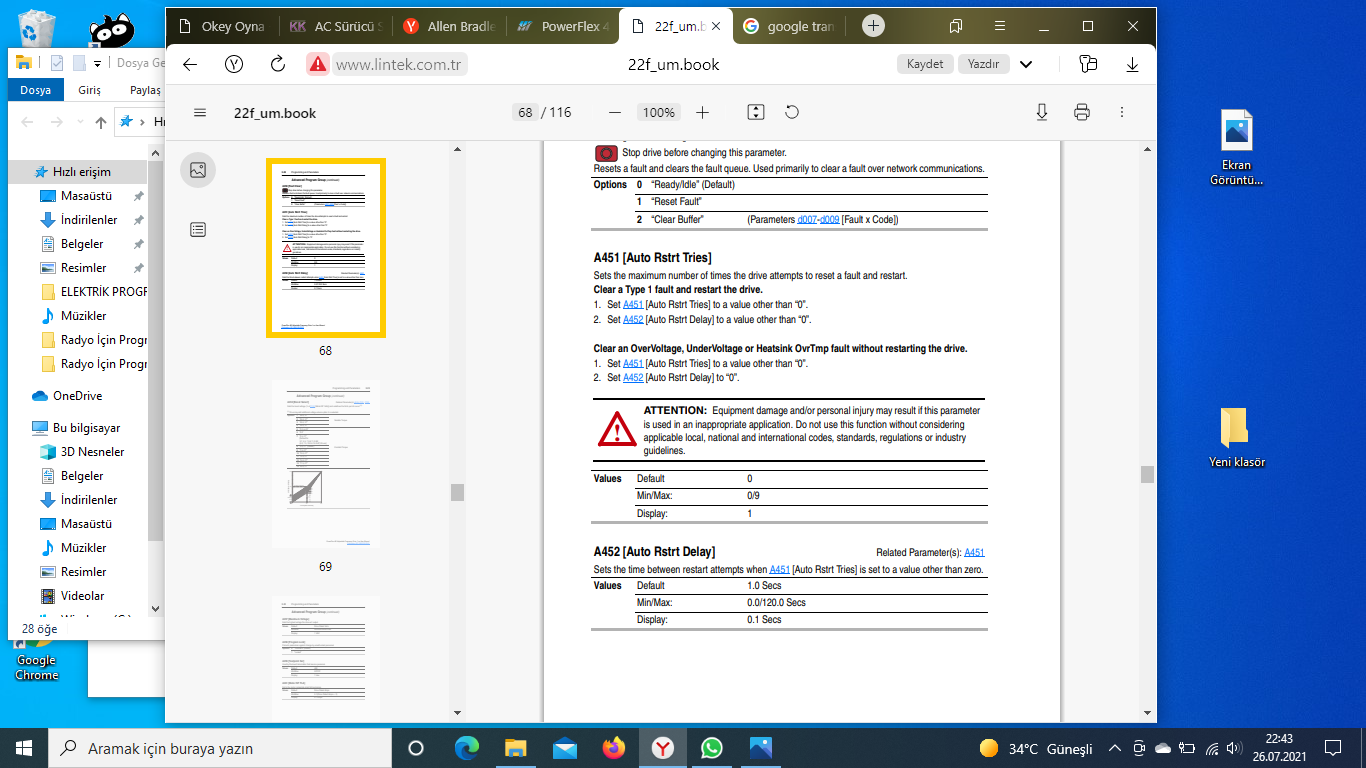The image size is (1366, 768).
Task: Select Bu bilgisayar in File Explorer
Action: click(x=76, y=428)
